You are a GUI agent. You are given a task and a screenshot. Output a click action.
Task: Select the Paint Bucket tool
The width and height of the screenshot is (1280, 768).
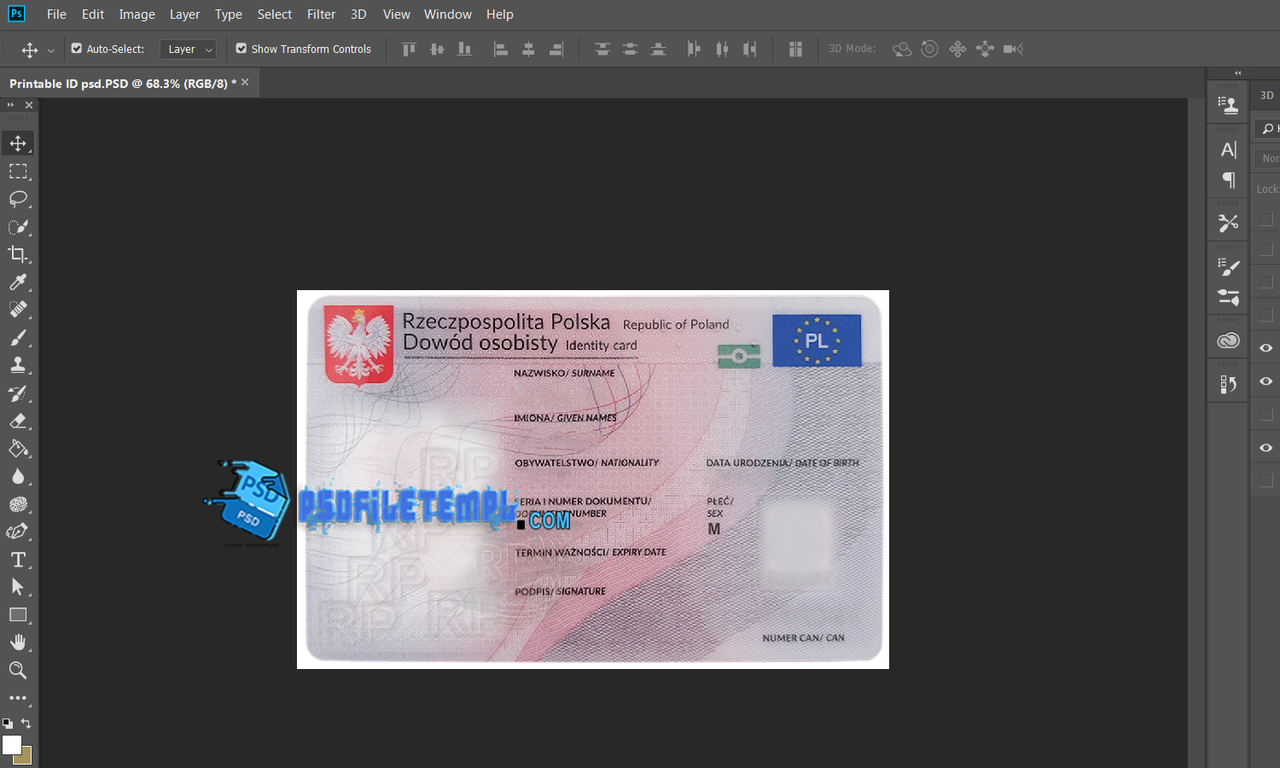pyautogui.click(x=18, y=449)
